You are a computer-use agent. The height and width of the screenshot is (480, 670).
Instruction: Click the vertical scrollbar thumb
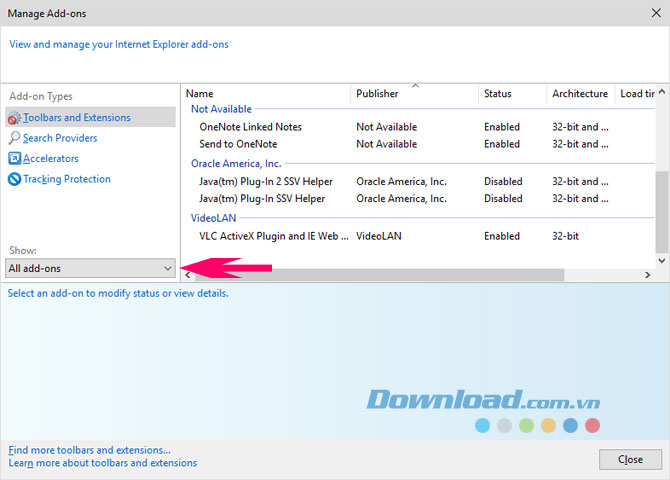point(662,212)
